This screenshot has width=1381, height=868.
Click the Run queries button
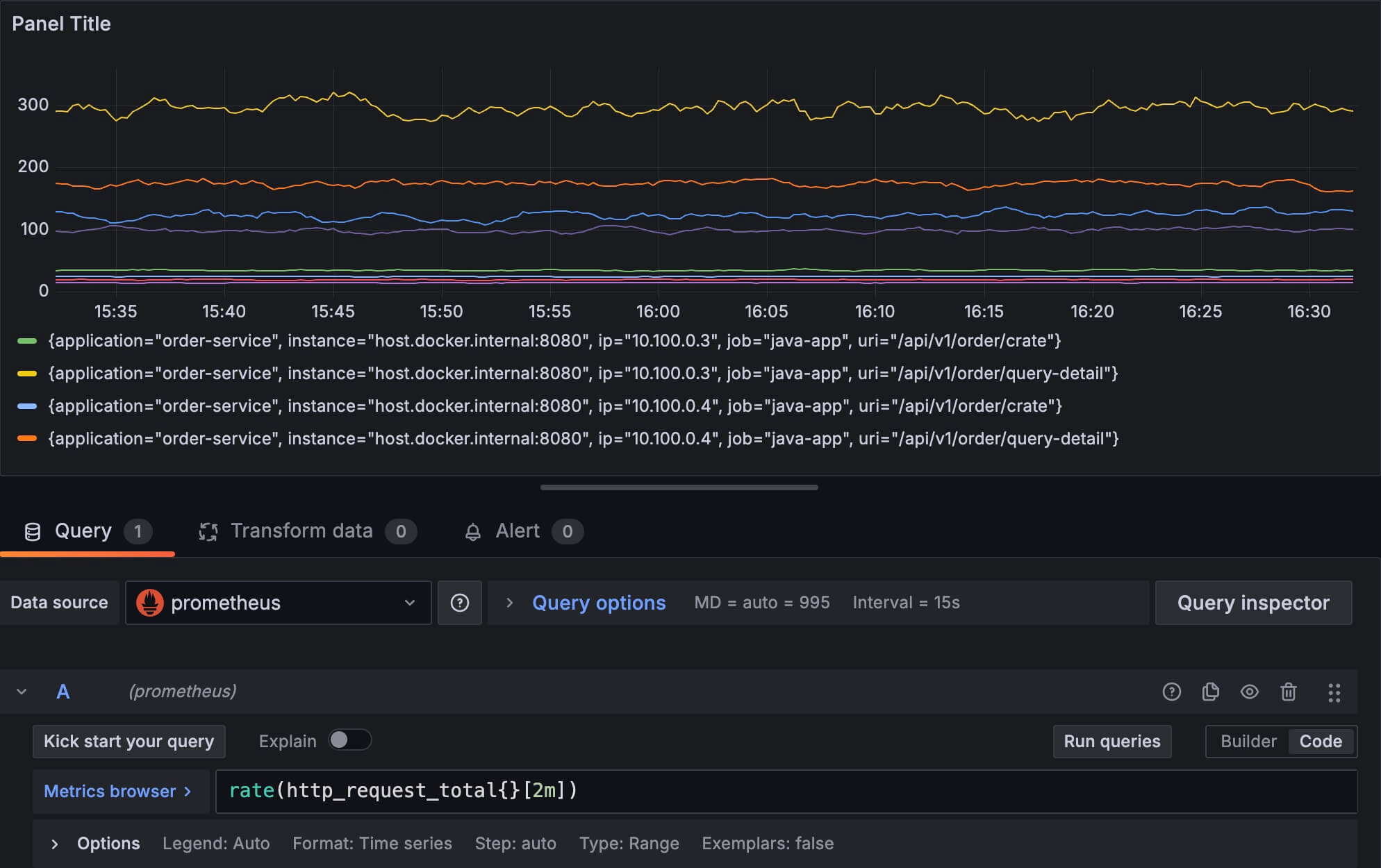pos(1111,742)
